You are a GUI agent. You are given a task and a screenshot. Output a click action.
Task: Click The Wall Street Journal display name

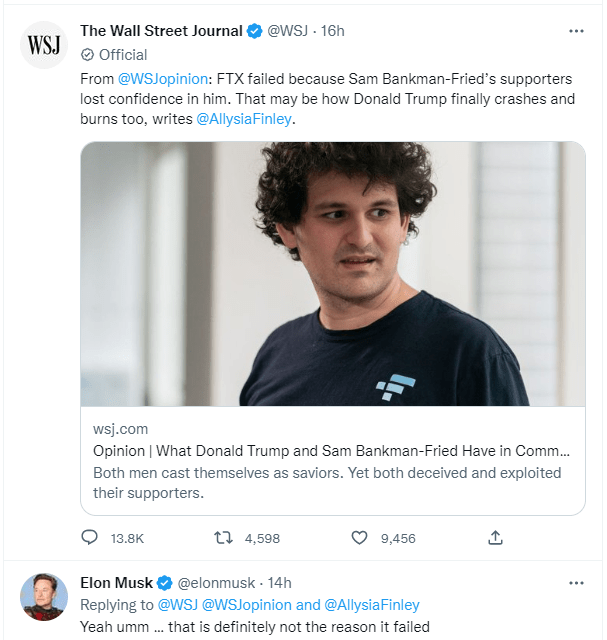coord(161,31)
